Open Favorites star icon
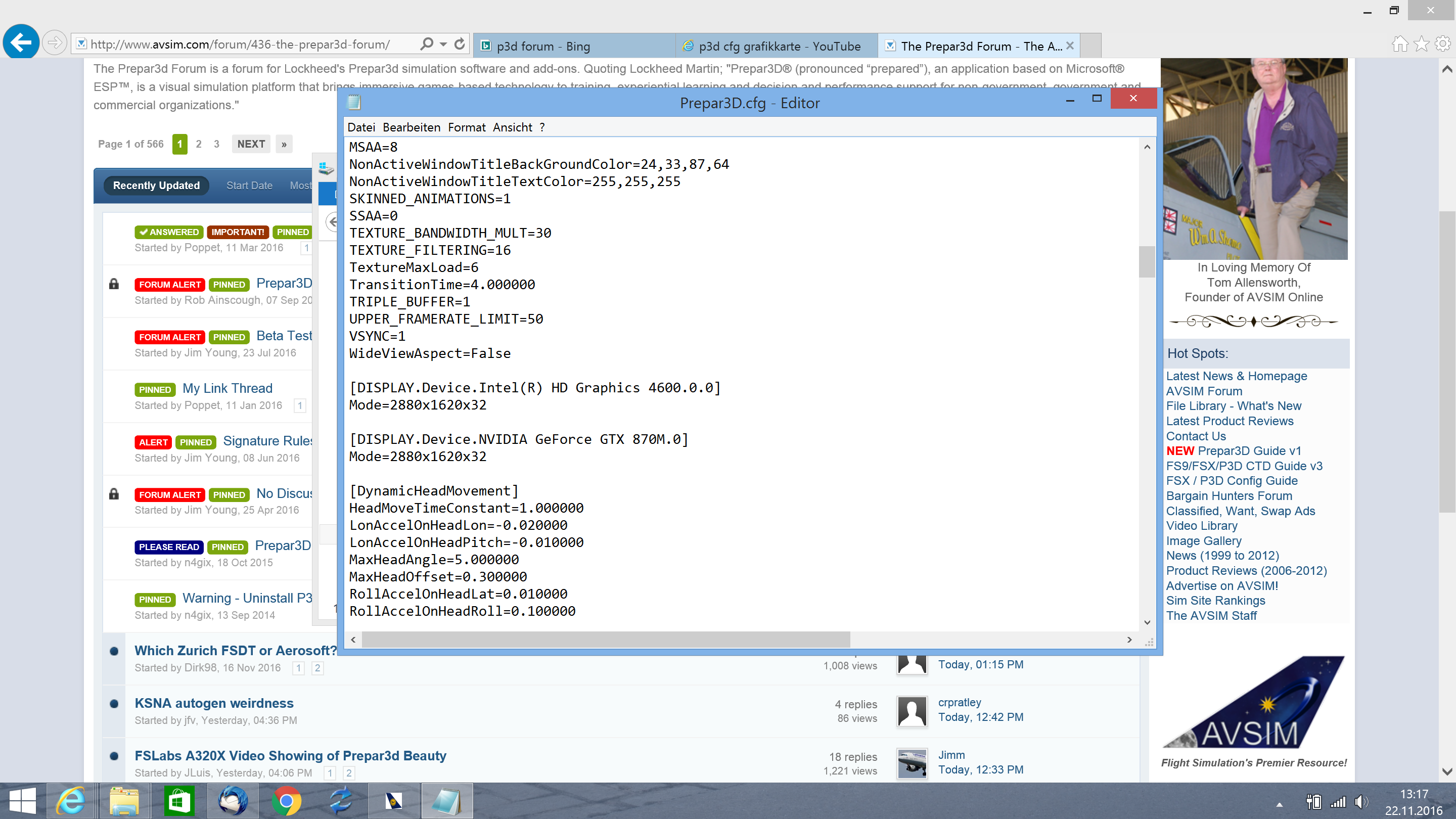 pyautogui.click(x=1421, y=43)
